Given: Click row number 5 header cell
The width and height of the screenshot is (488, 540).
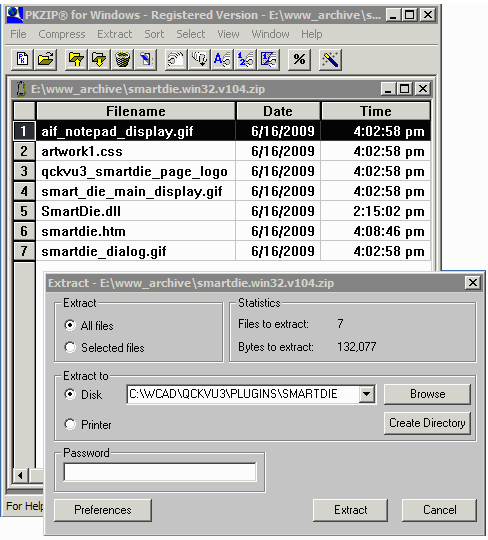Looking at the screenshot, I should click(24, 211).
